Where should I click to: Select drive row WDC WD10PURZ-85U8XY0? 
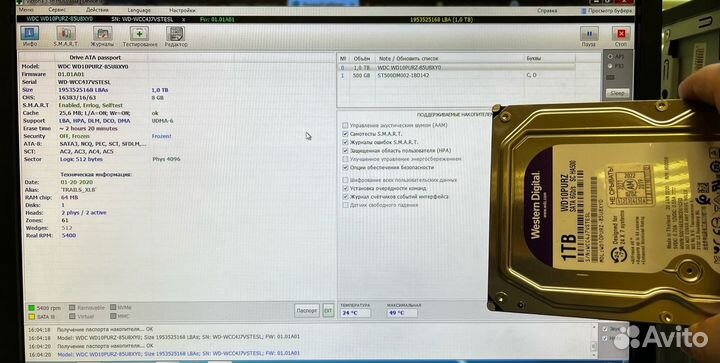click(457, 67)
